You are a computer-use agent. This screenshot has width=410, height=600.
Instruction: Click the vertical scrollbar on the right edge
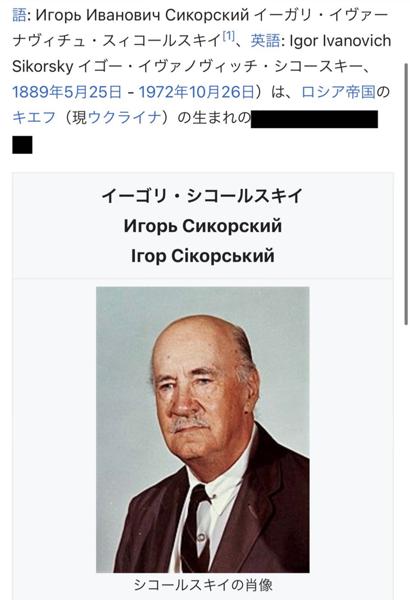(406, 193)
